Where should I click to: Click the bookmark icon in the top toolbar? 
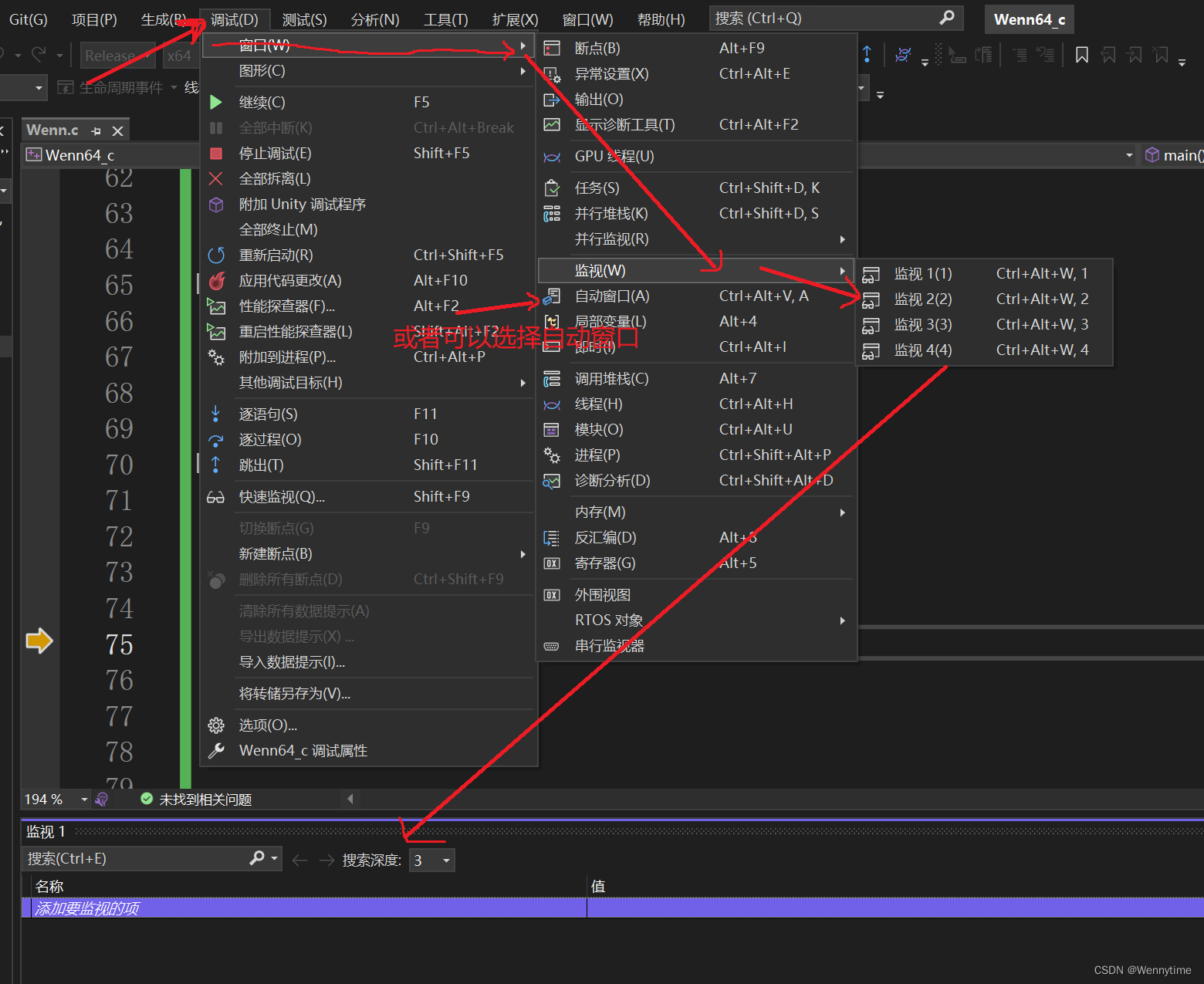1082,55
